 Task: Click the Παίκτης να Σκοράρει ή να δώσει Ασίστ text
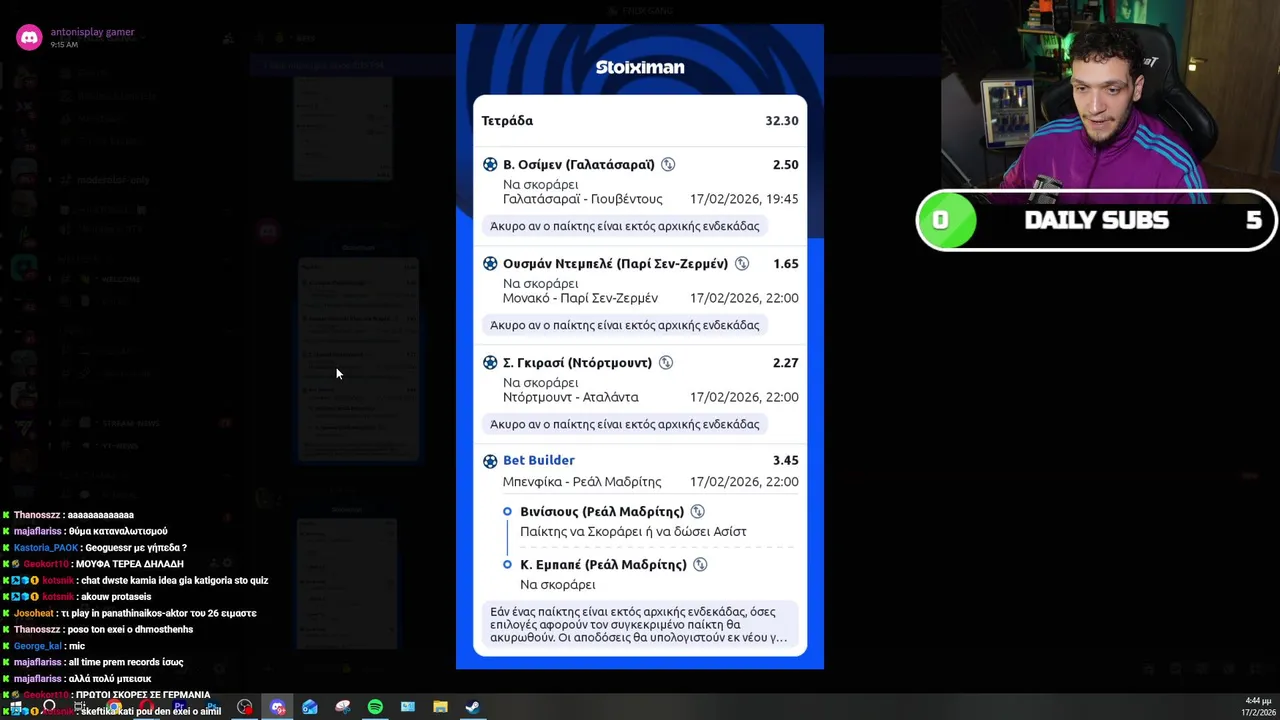[633, 532]
